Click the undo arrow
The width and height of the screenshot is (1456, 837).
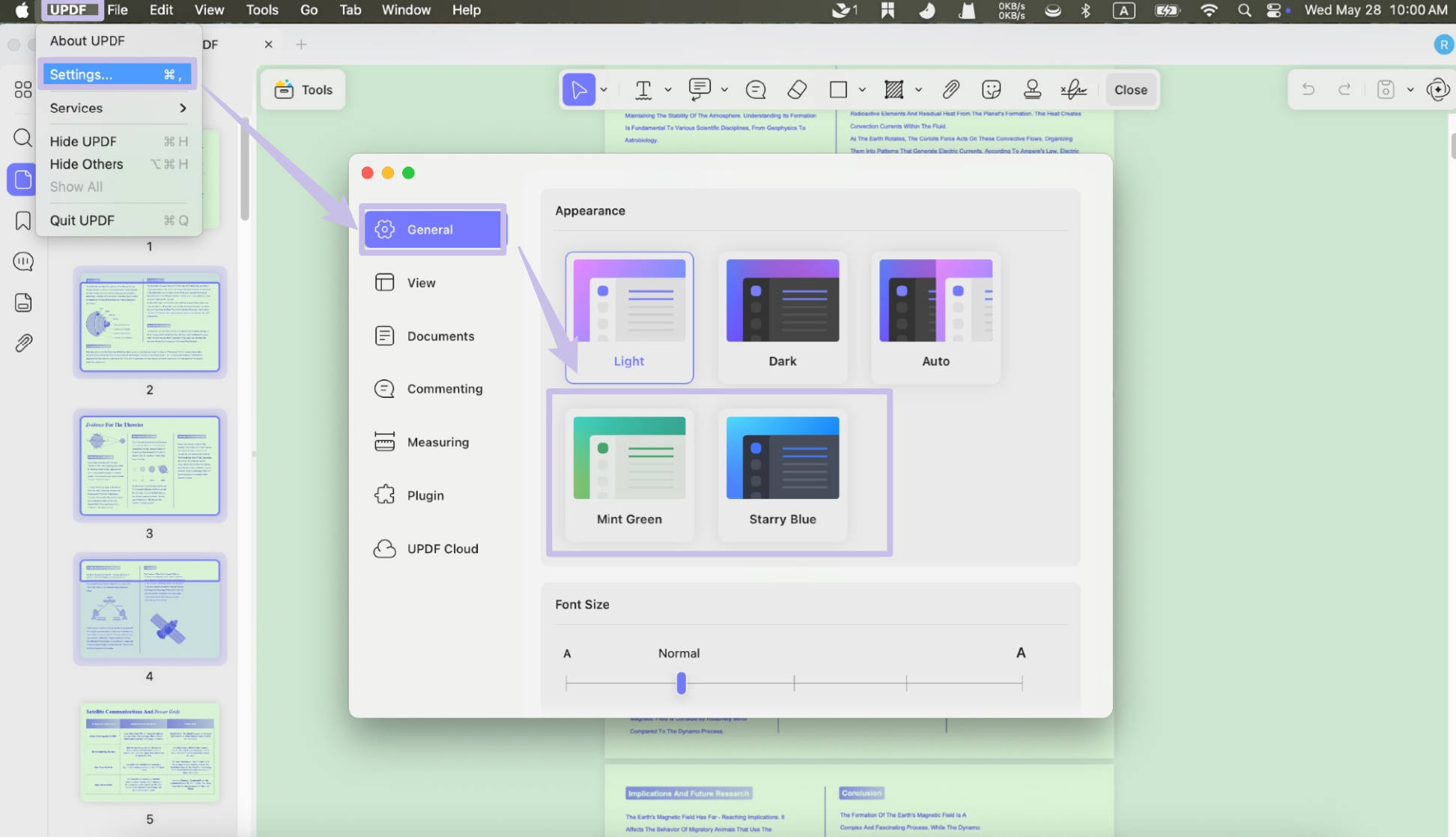[x=1308, y=90]
